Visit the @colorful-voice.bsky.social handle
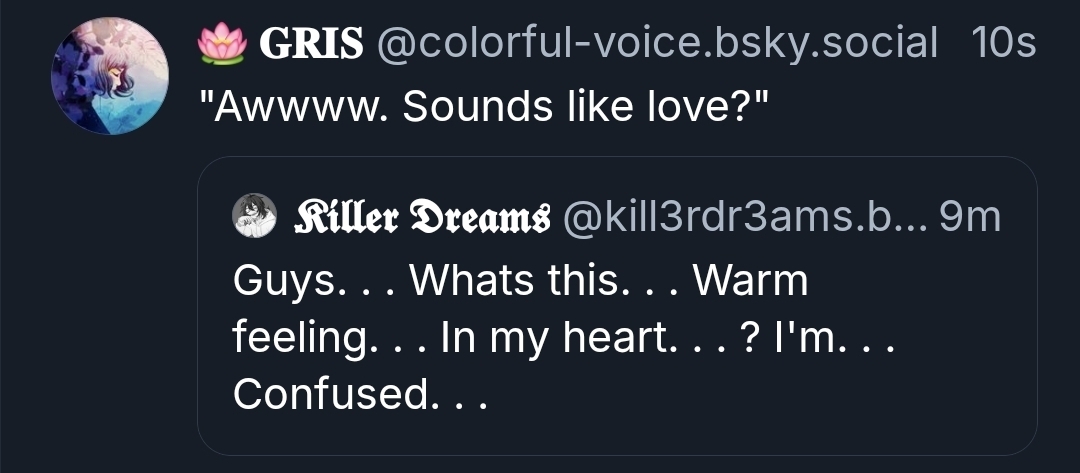This screenshot has height=473, width=1080. [x=656, y=44]
